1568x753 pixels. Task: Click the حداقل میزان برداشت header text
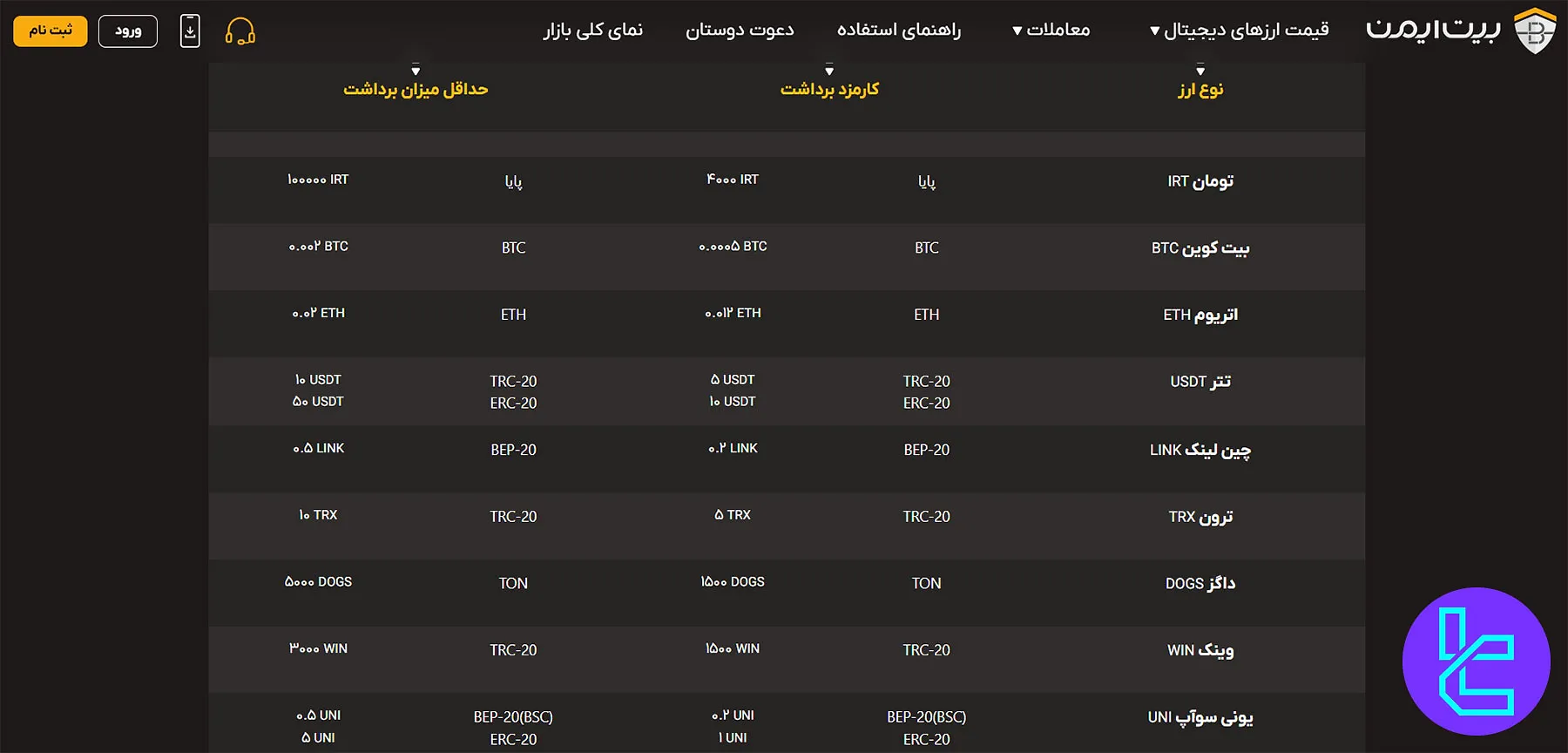coord(416,89)
